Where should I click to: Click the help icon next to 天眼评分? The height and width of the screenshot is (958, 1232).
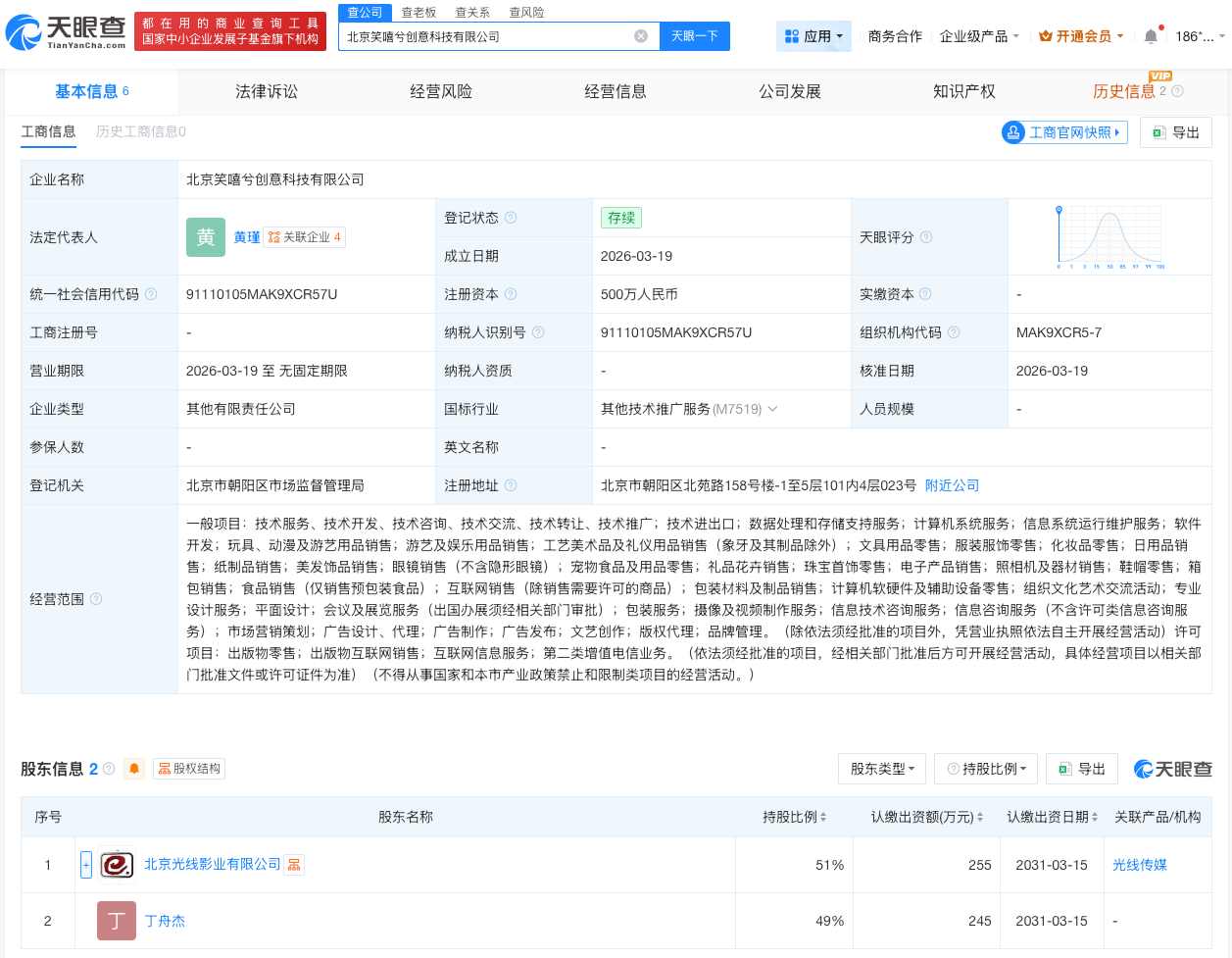925,237
